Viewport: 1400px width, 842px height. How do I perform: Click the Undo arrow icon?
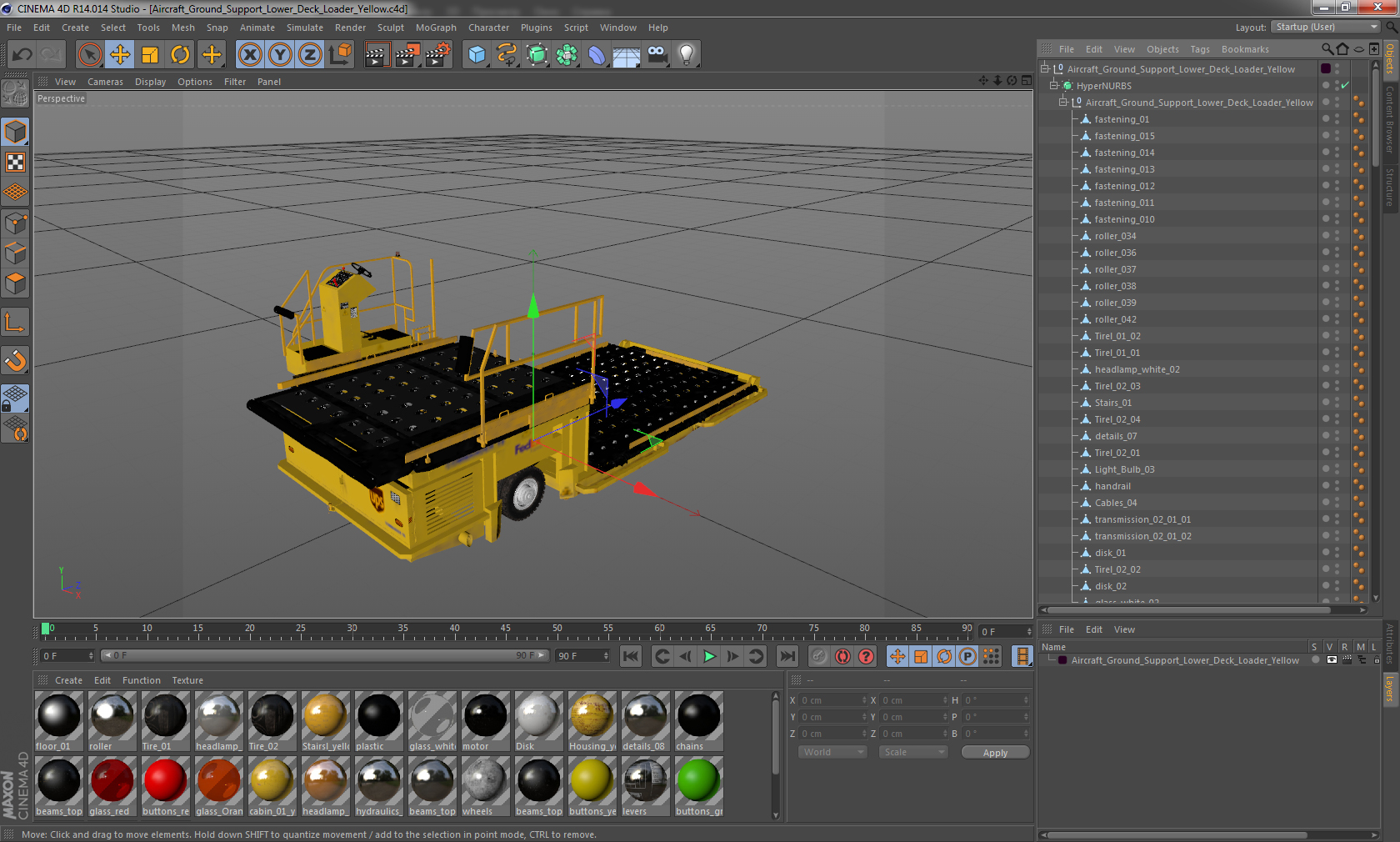click(x=22, y=55)
